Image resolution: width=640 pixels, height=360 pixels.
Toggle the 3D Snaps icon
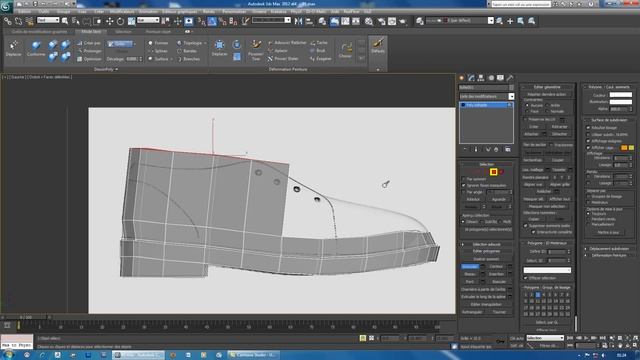201,21
